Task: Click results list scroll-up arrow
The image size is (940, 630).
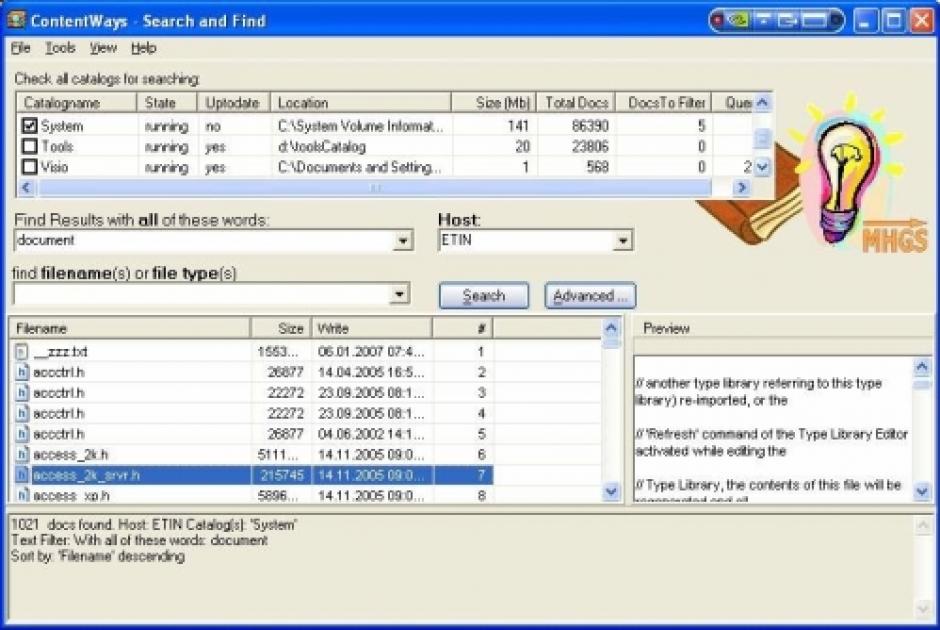Action: click(x=611, y=328)
